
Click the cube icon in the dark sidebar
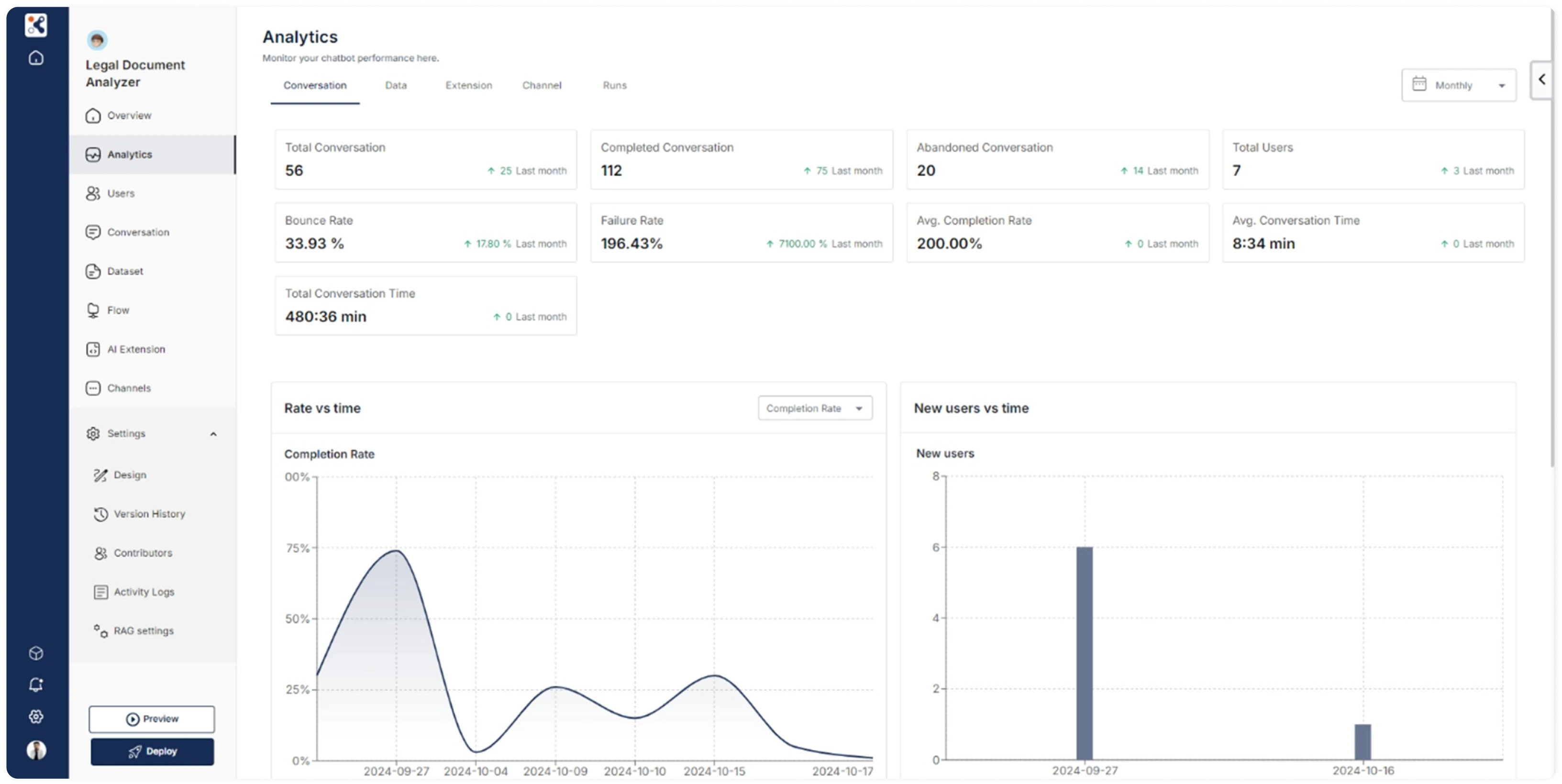36,653
